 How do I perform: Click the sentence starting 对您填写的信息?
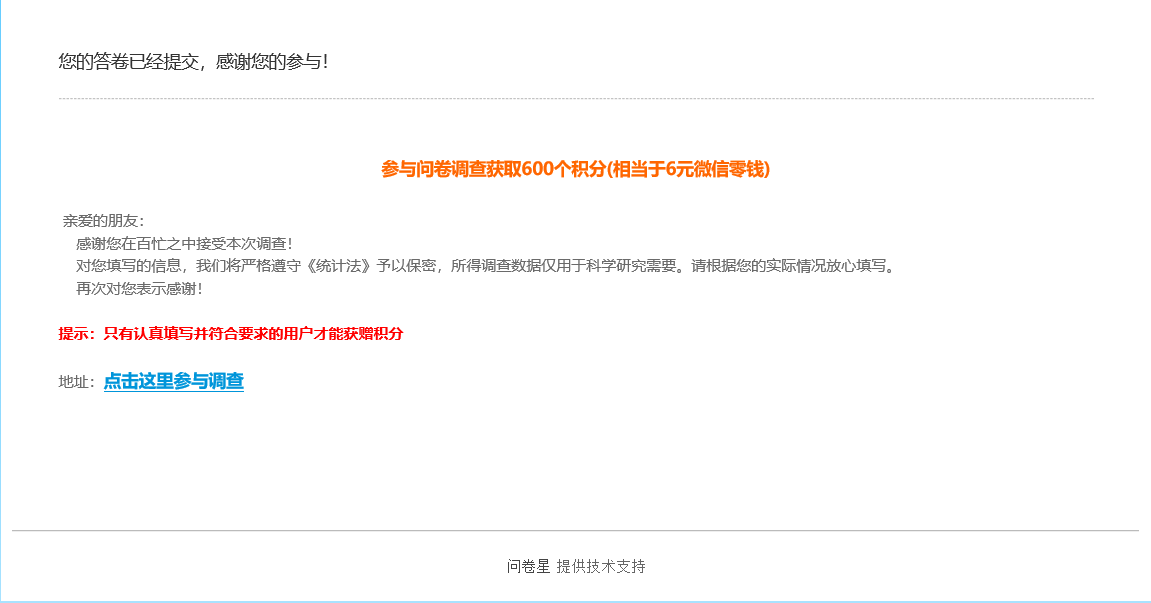click(487, 266)
